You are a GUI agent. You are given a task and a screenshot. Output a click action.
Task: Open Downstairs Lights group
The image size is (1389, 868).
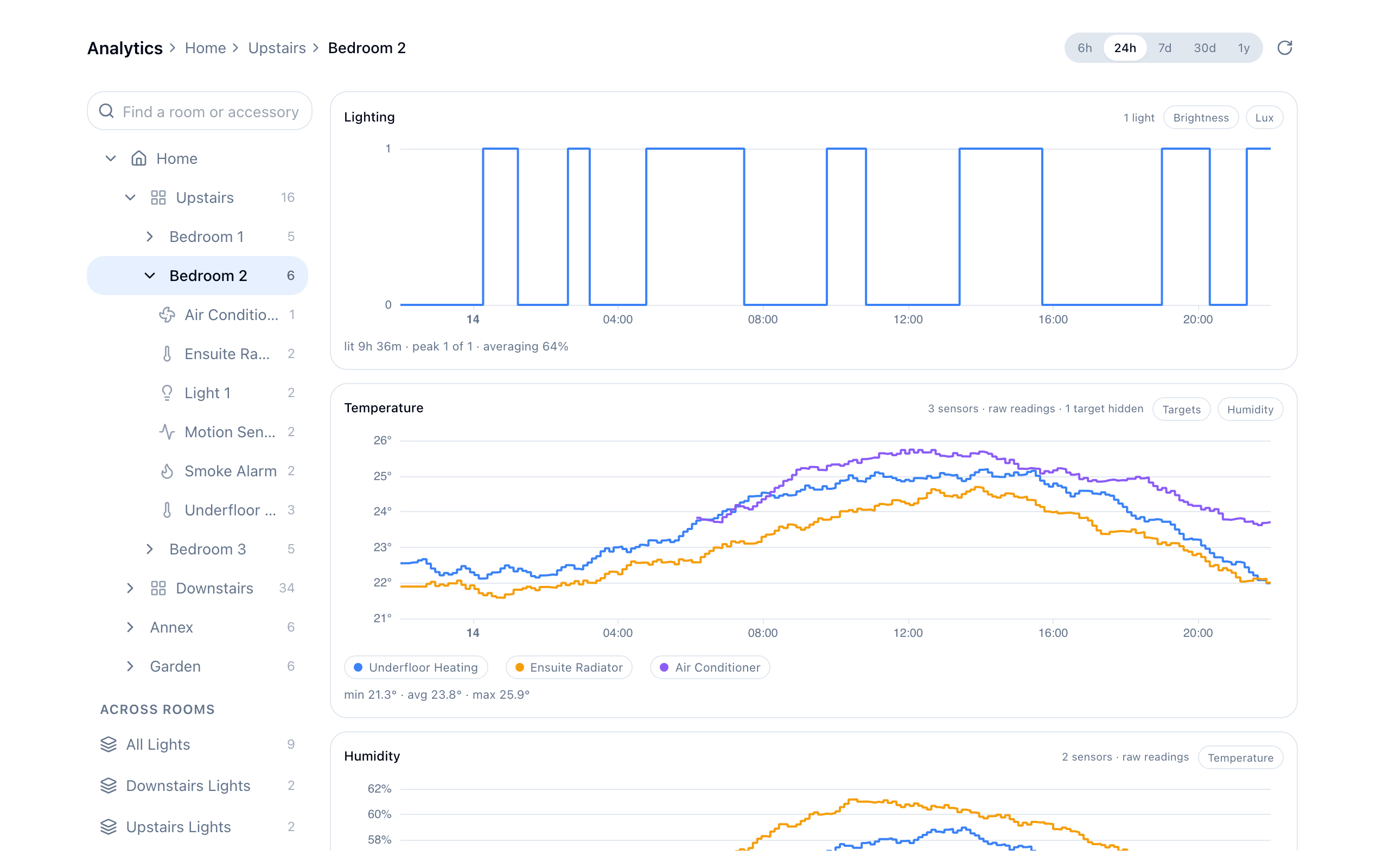(197, 786)
